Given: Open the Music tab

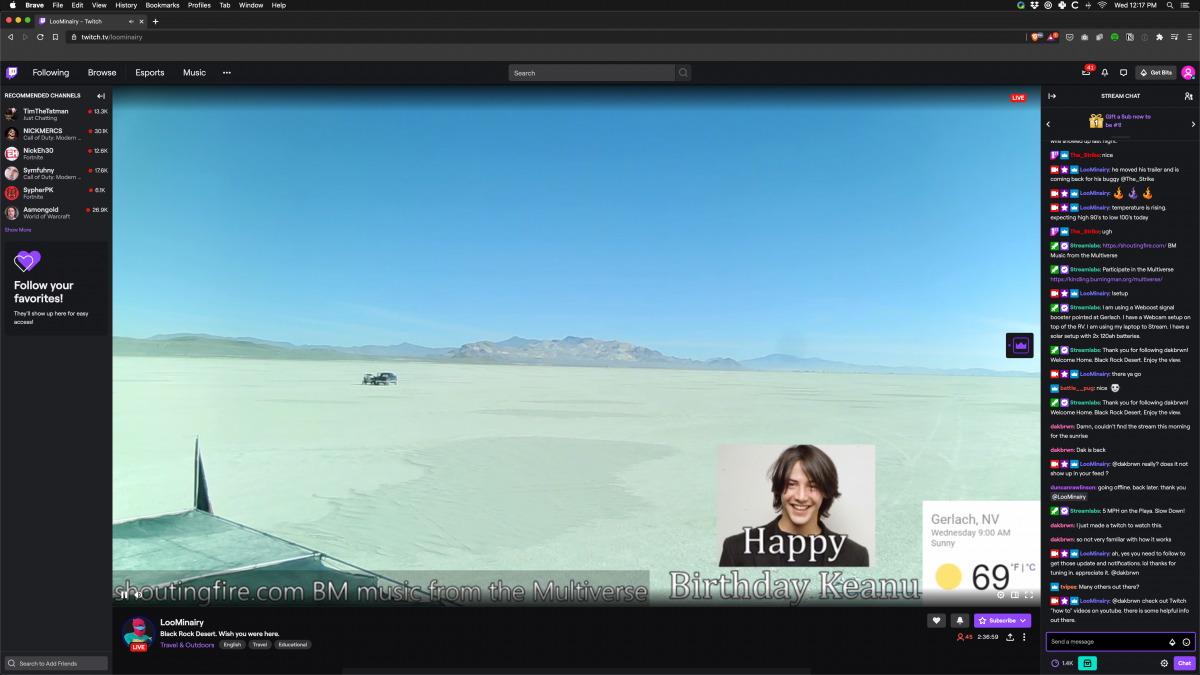Looking at the screenshot, I should pos(194,72).
